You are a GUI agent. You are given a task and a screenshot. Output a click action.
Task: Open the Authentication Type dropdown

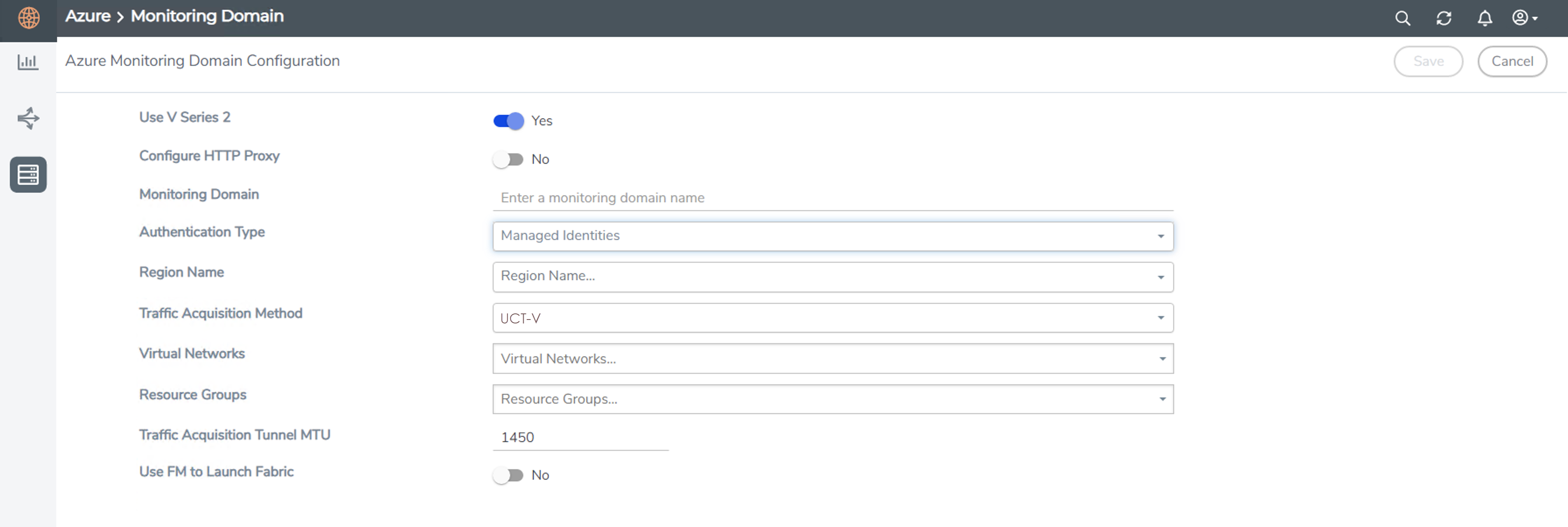pos(832,236)
